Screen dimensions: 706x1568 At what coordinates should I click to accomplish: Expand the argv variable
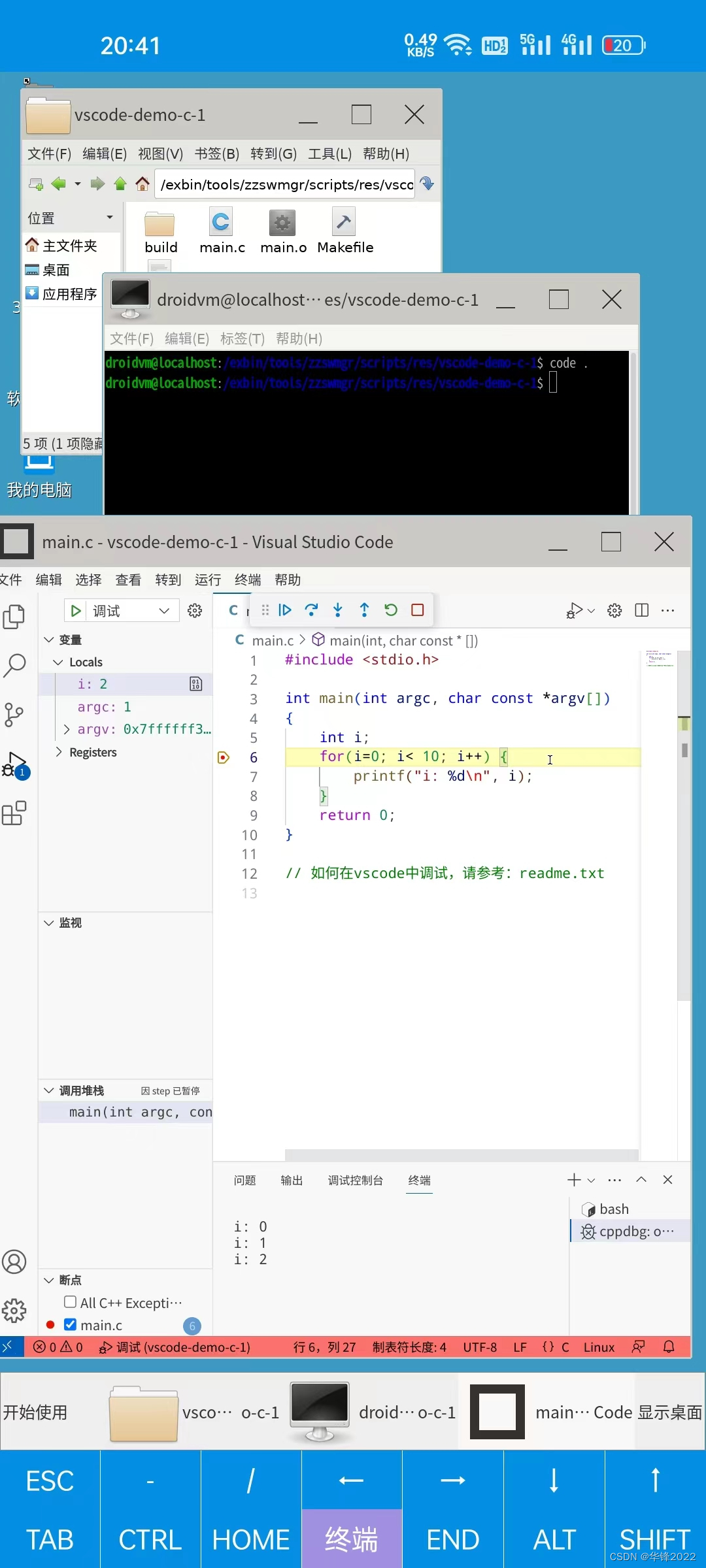click(66, 729)
